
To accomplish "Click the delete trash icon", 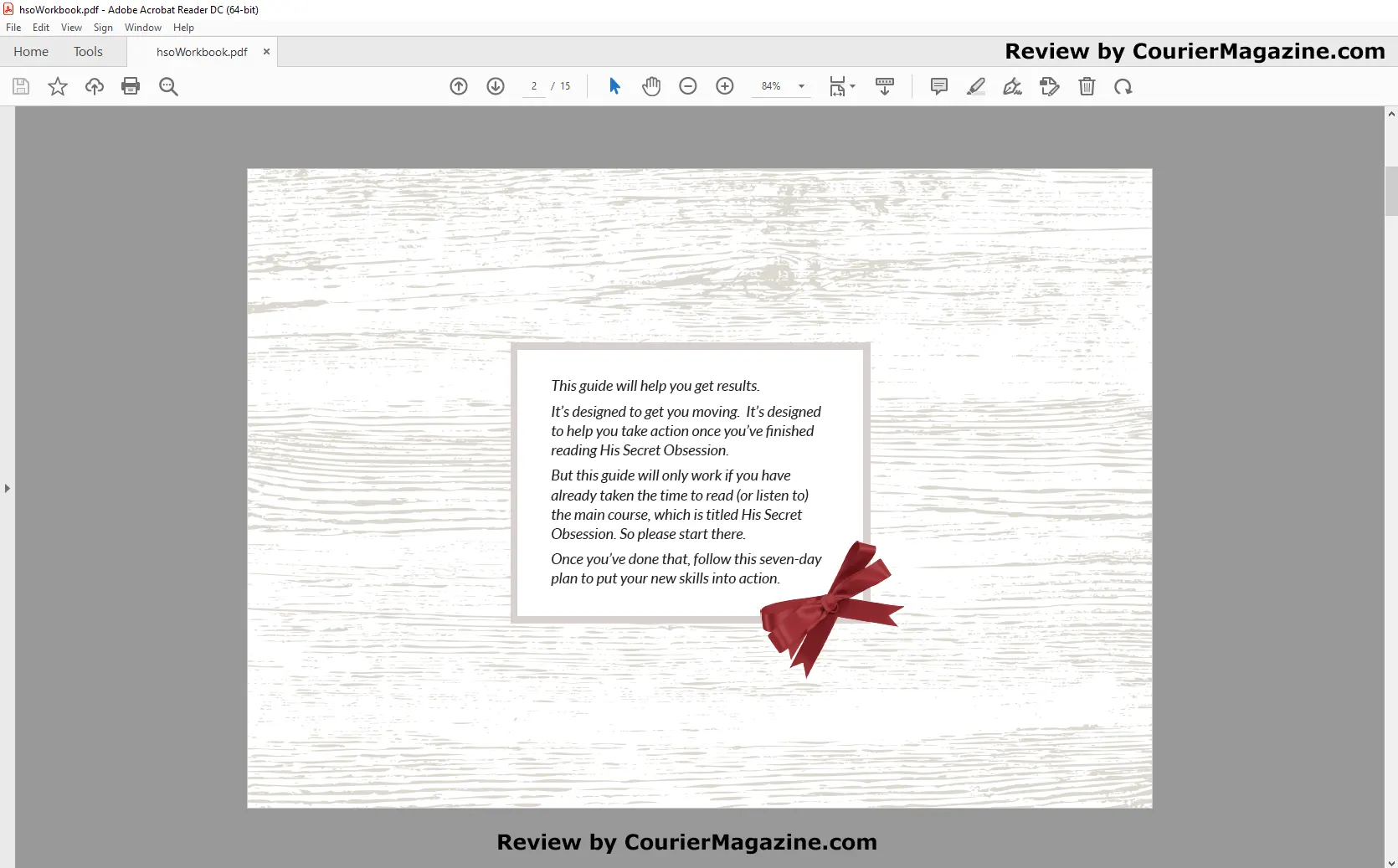I will click(x=1087, y=86).
